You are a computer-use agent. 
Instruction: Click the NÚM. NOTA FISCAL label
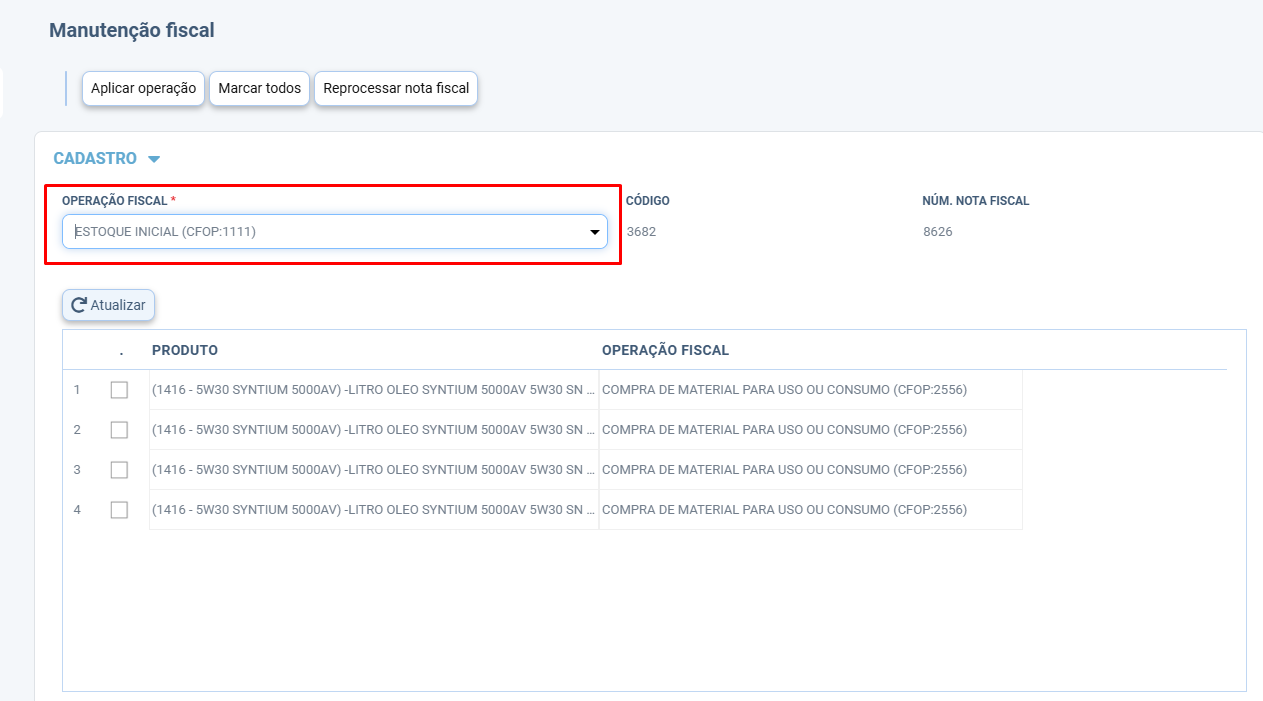pyautogui.click(x=976, y=201)
